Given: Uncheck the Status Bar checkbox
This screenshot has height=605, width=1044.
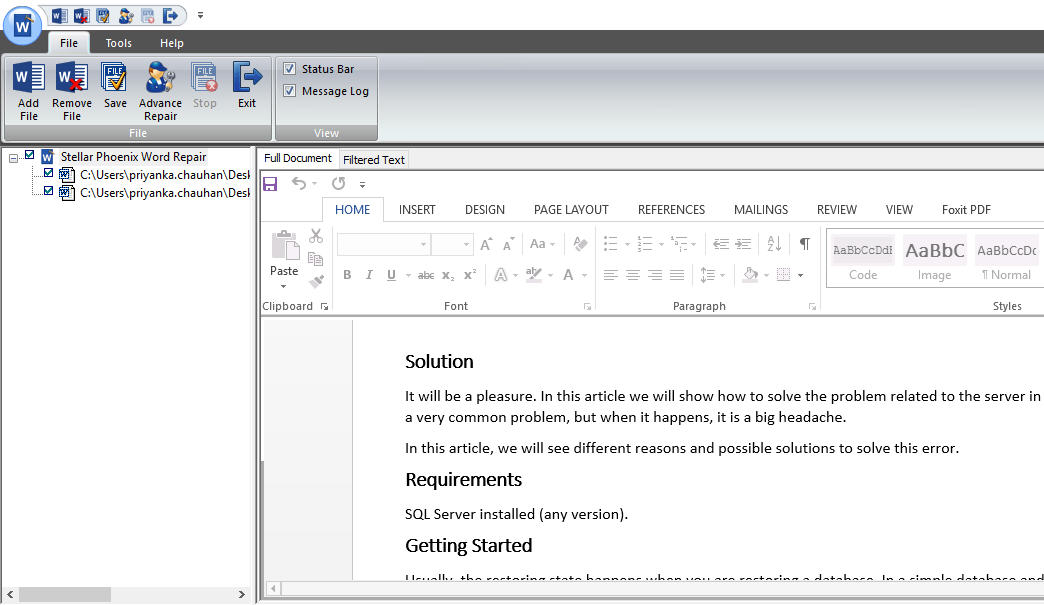Looking at the screenshot, I should tap(290, 69).
